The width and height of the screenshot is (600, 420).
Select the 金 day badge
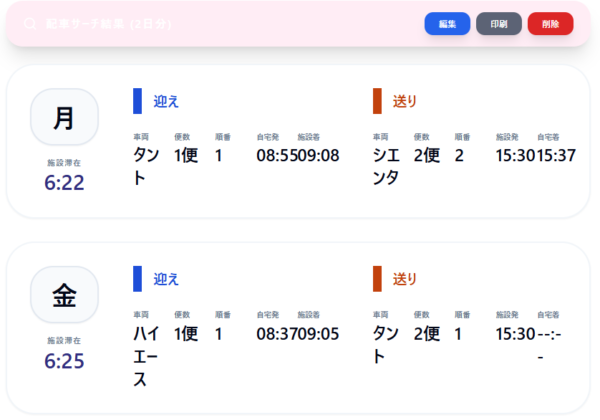click(64, 295)
